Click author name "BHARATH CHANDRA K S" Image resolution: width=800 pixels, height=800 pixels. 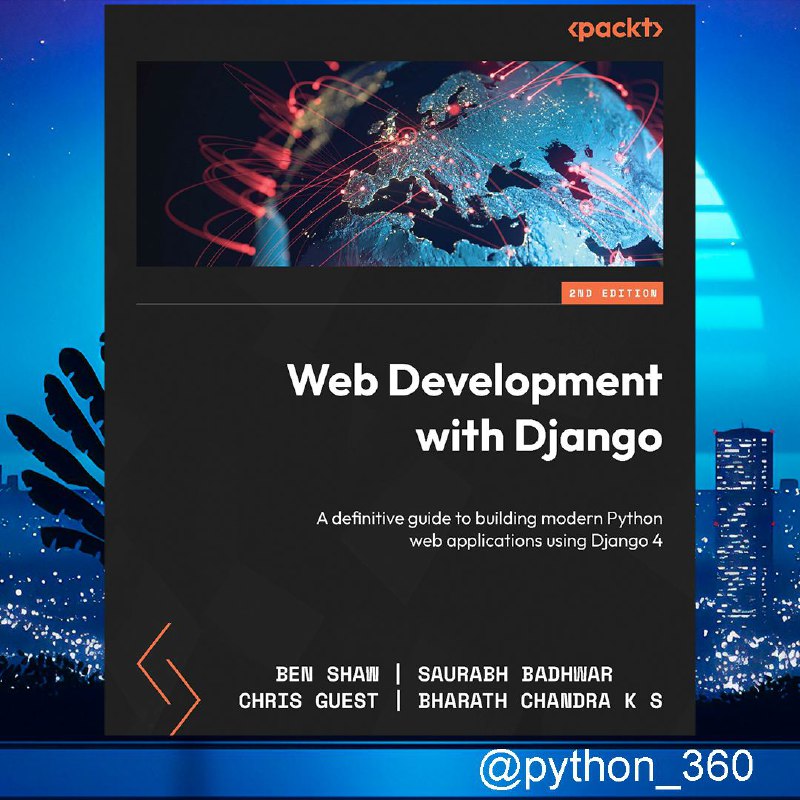[540, 701]
